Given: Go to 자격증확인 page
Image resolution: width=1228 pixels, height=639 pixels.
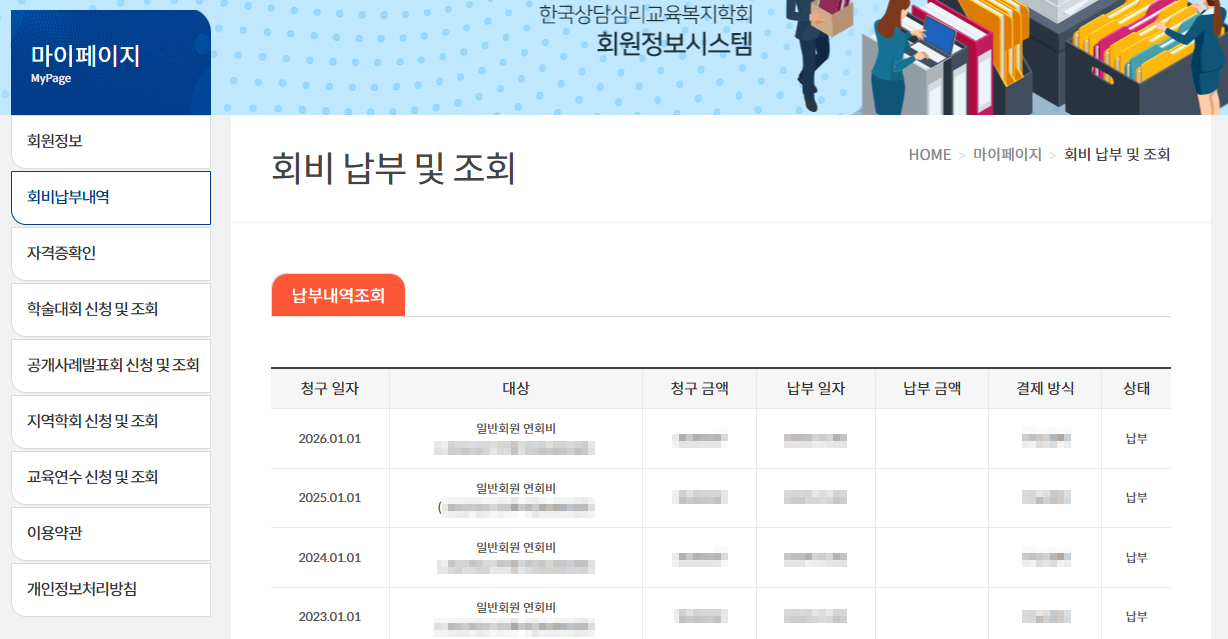Looking at the screenshot, I should coord(110,253).
